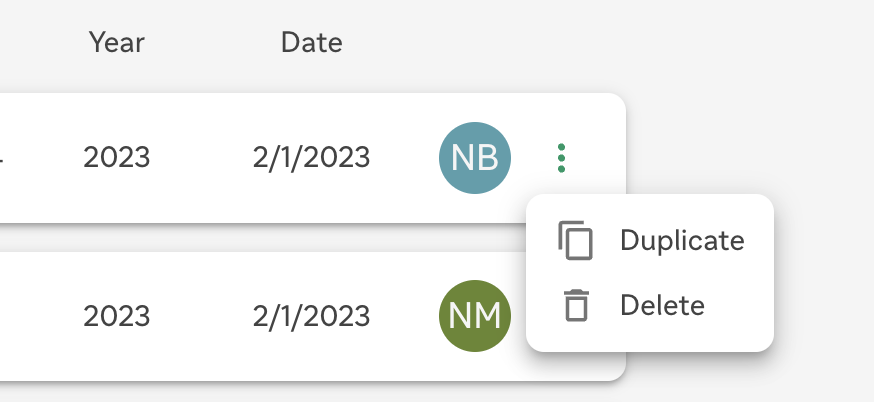Choose the Delete menu entry text
874x402 pixels.
pos(662,306)
